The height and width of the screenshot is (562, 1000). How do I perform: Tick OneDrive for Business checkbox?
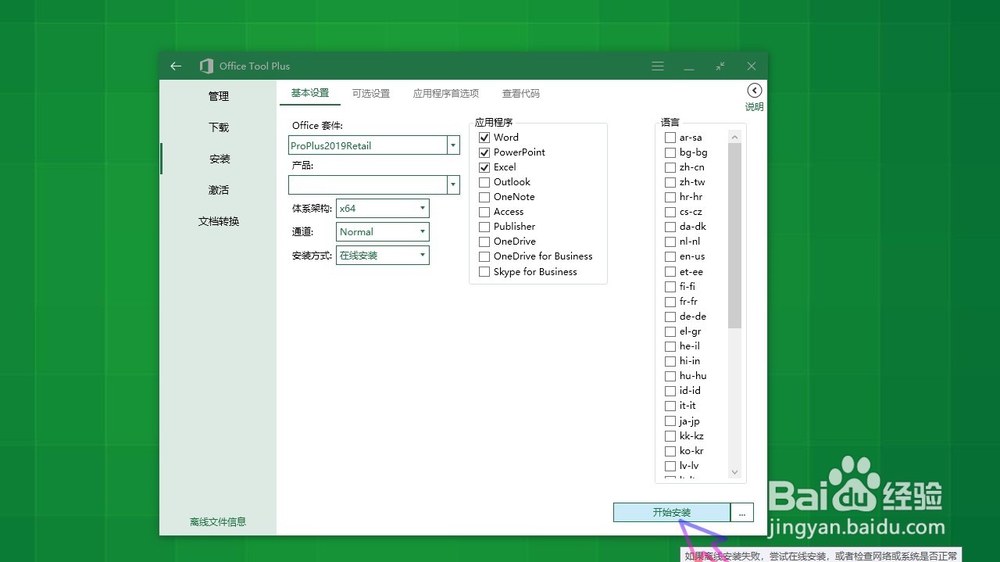tap(484, 256)
